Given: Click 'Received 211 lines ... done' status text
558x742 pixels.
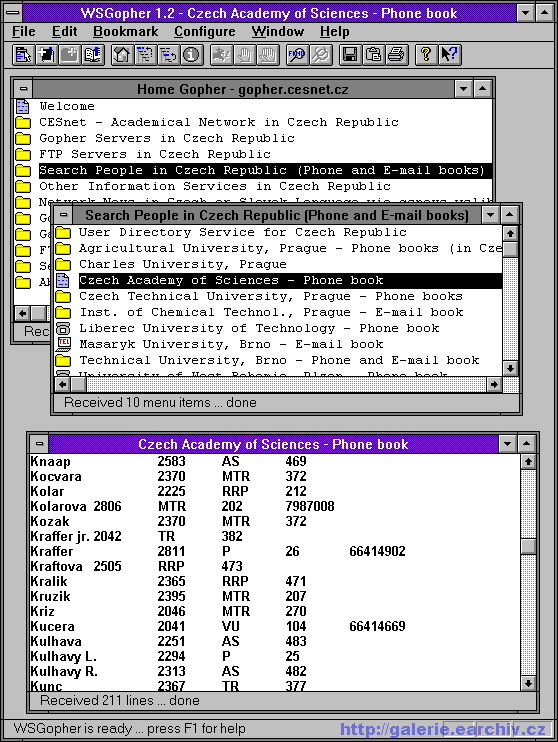Looking at the screenshot, I should [119, 701].
